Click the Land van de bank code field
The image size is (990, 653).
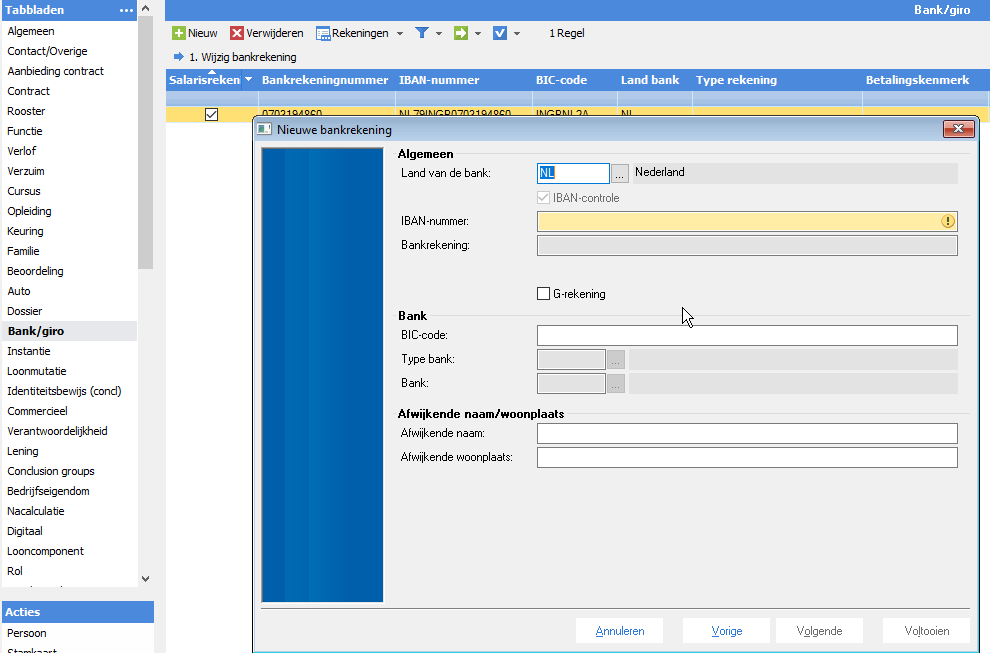click(x=573, y=173)
